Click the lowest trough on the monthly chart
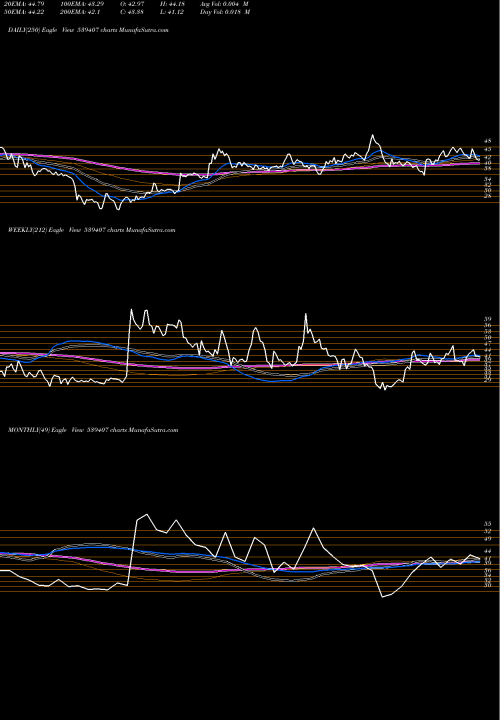500x720 pixels. click(x=382, y=597)
